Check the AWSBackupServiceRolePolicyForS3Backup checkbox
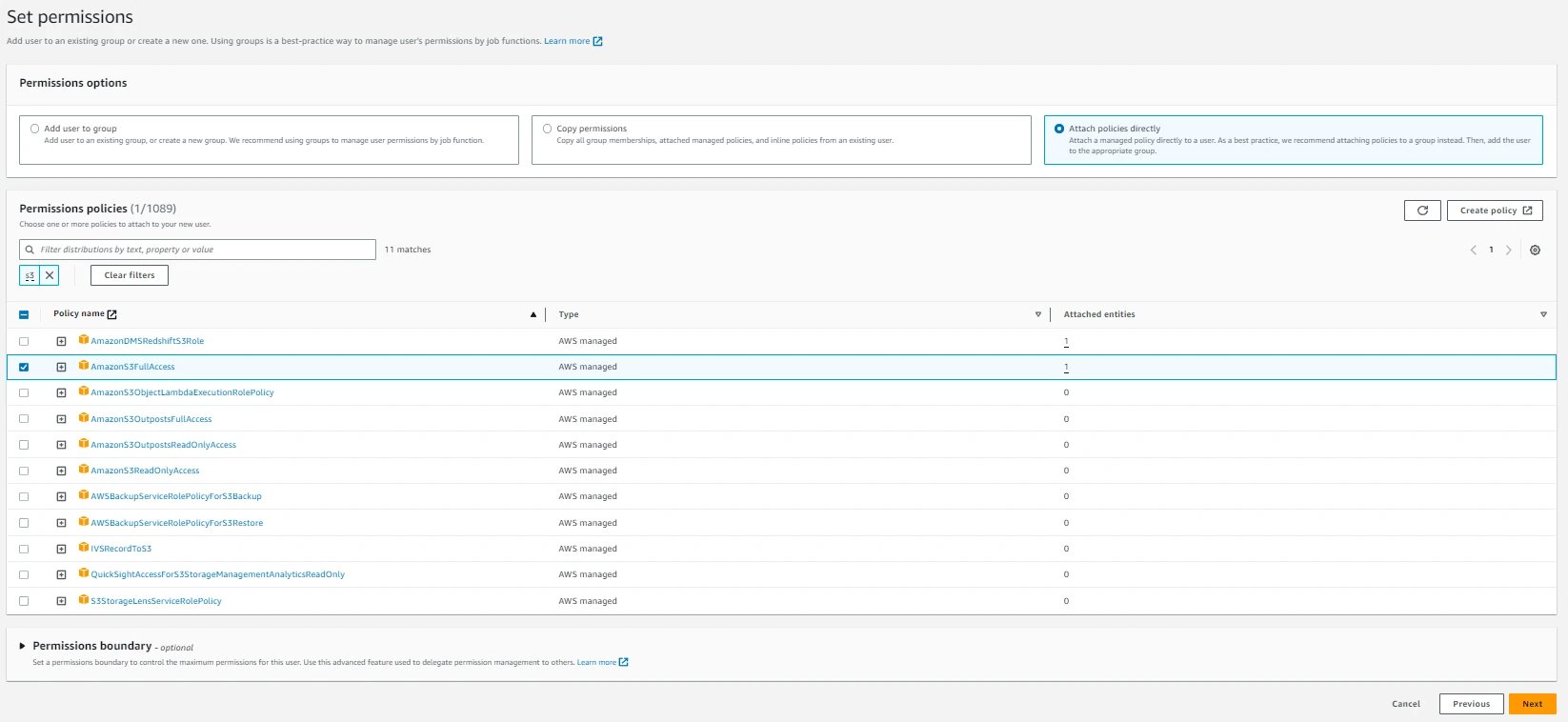This screenshot has width=1568, height=722. (x=24, y=496)
